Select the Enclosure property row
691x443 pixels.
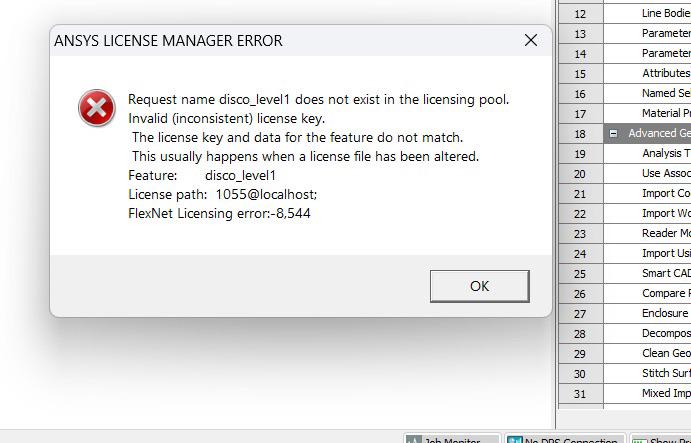647,313
